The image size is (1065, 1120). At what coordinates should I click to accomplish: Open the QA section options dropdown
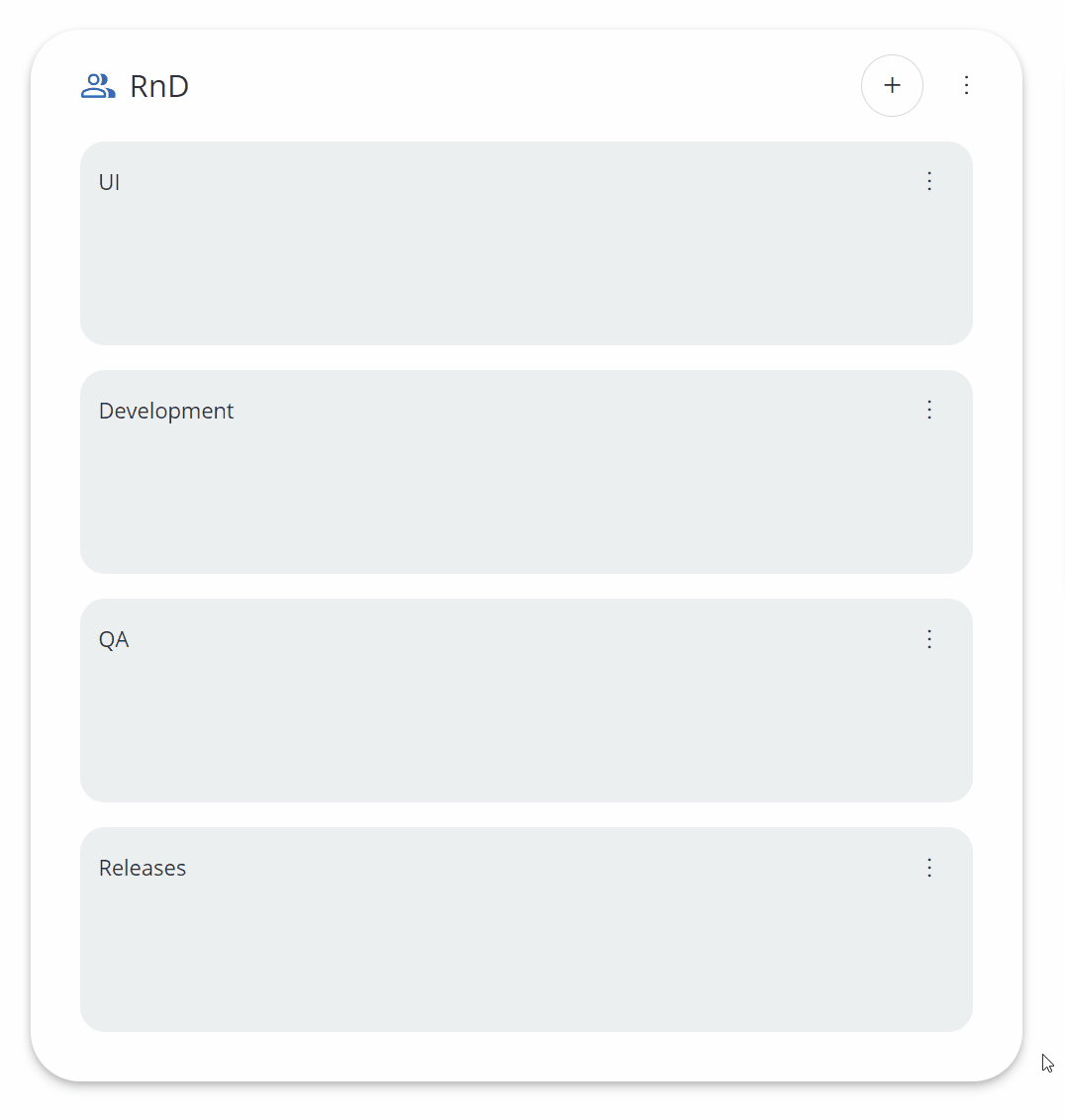point(929,639)
